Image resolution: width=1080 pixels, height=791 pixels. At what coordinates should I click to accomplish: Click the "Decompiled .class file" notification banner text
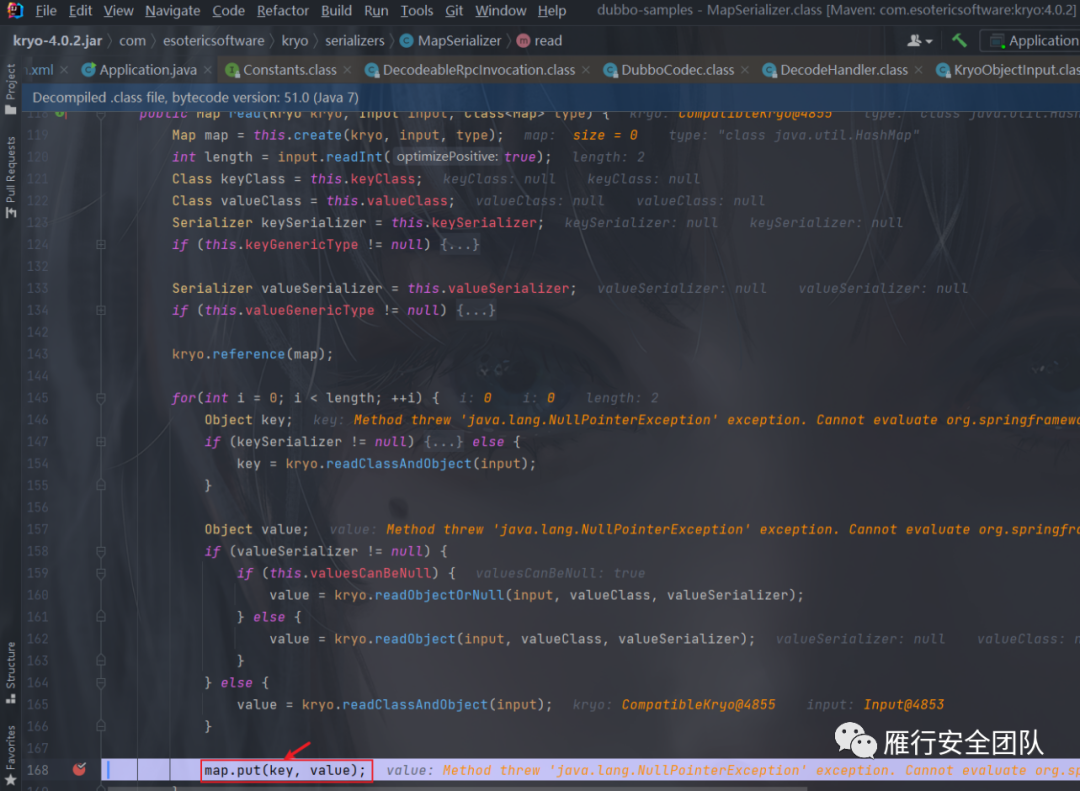(x=196, y=97)
